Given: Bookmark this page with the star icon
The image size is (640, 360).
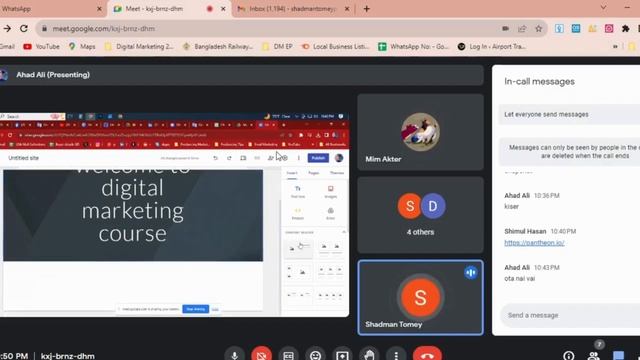Looking at the screenshot, I should click(x=539, y=29).
